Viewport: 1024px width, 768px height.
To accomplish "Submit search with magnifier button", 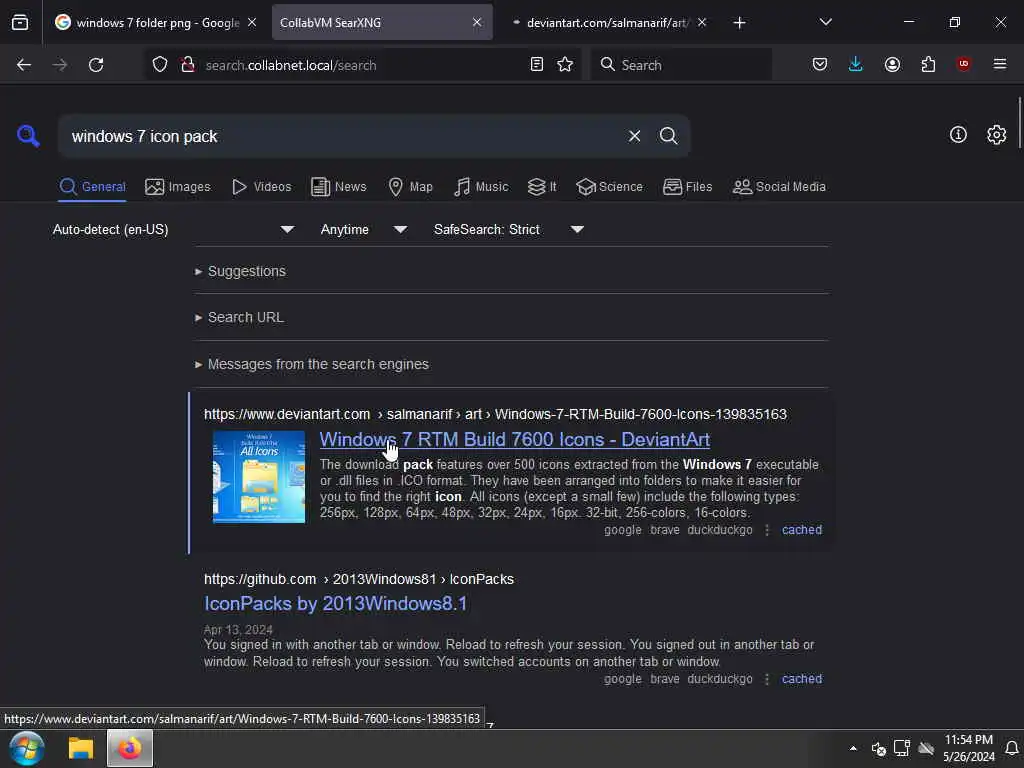I will (x=668, y=136).
